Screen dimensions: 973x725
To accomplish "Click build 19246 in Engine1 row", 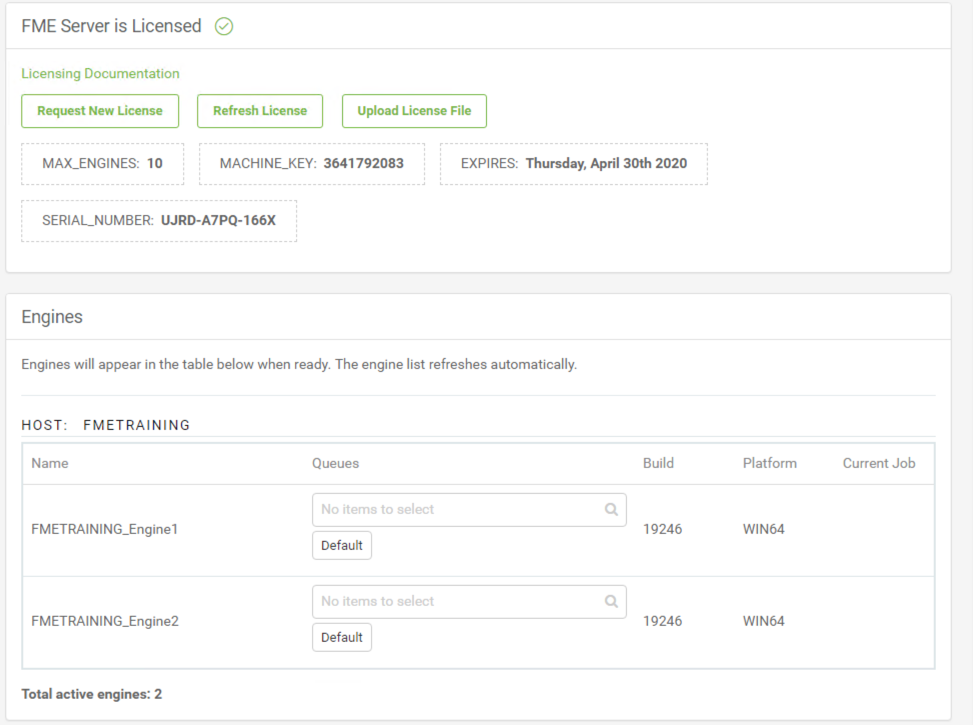I will tap(662, 529).
